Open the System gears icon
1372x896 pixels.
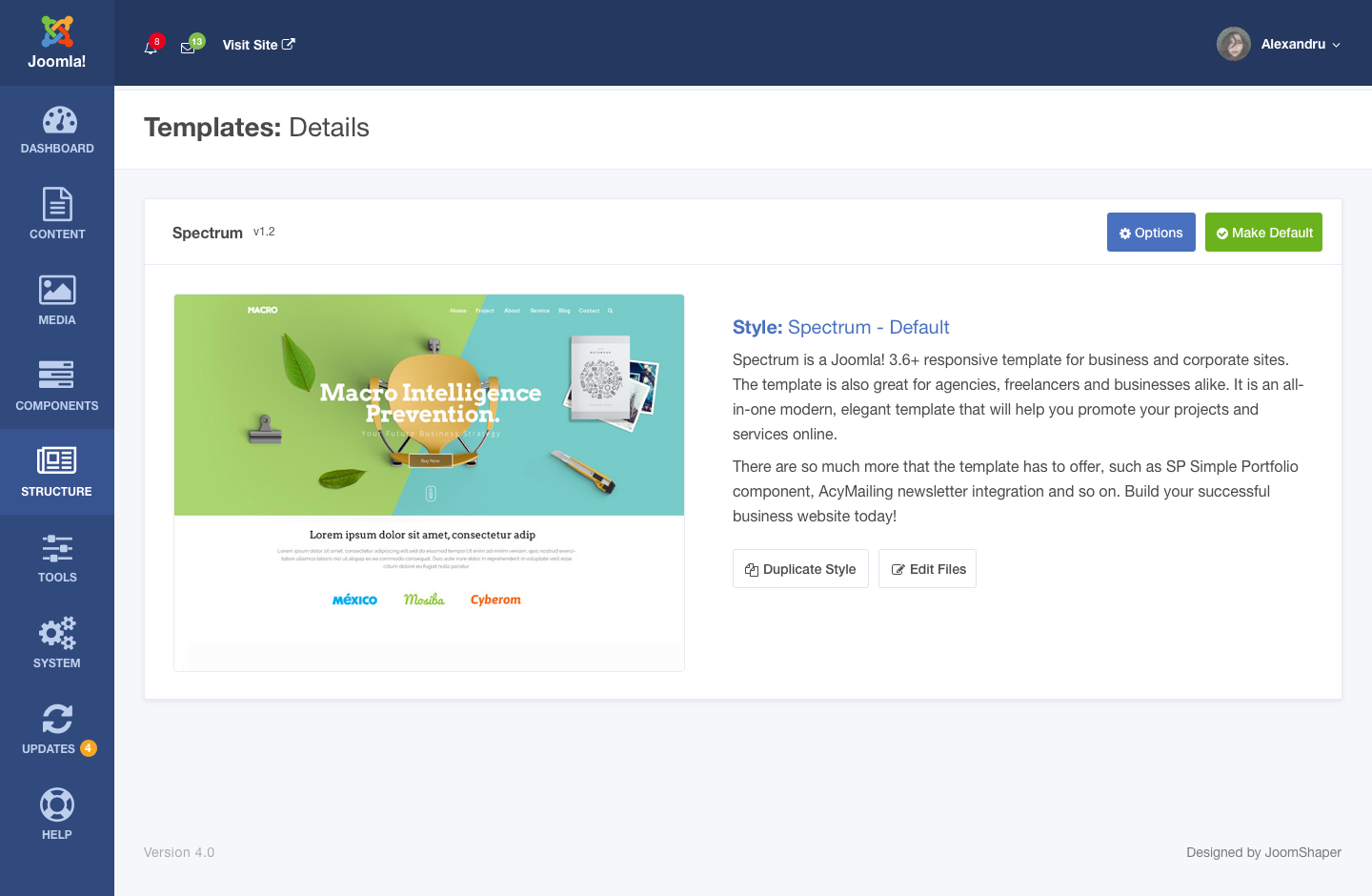coord(57,633)
